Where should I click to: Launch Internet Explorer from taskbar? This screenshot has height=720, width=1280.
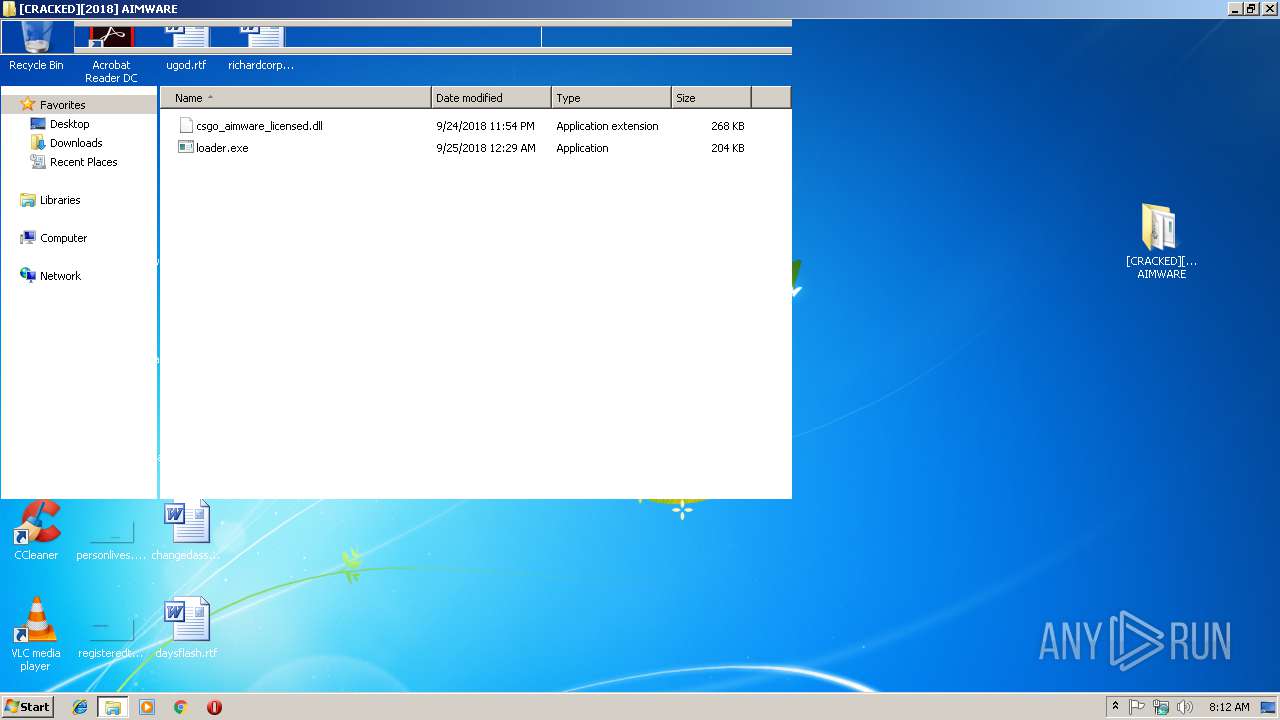click(80, 707)
